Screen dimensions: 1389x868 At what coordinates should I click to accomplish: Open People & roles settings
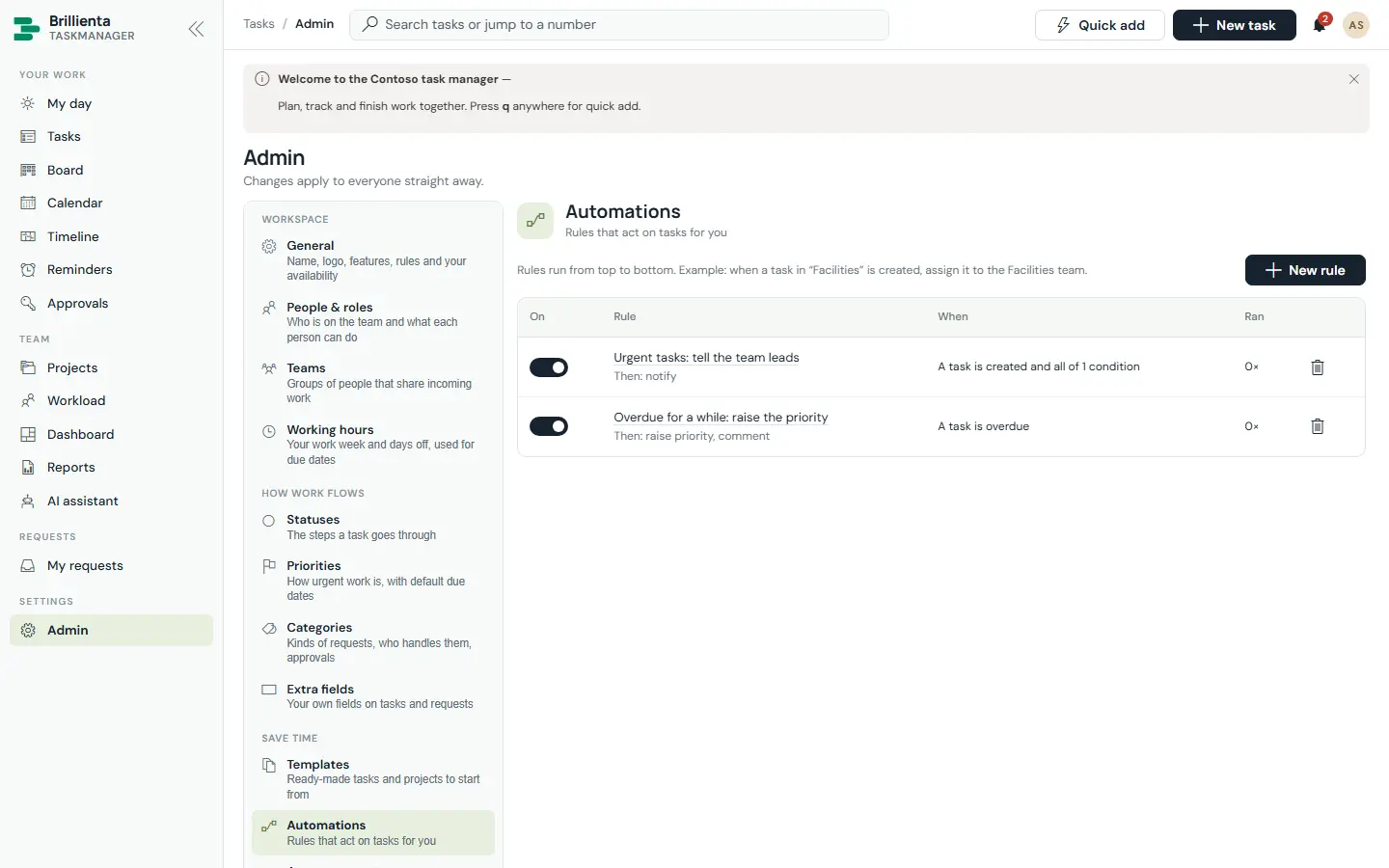[x=373, y=322]
